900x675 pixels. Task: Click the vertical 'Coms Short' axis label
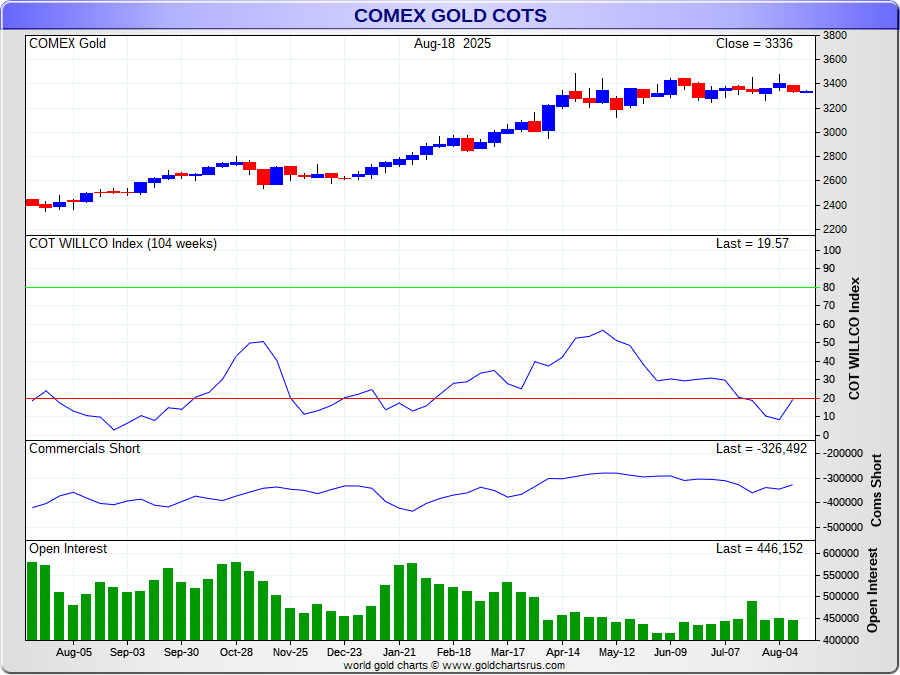876,491
